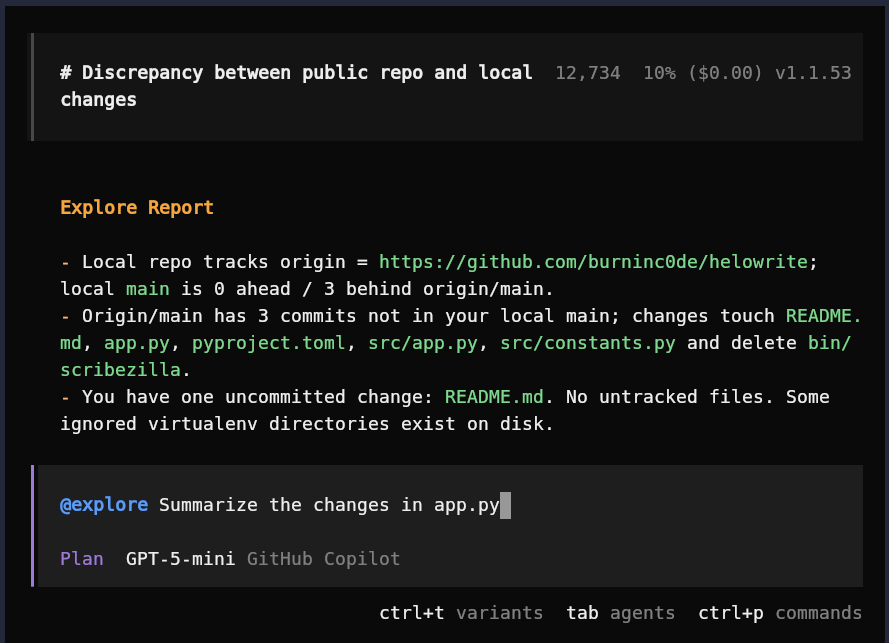Click the GitHub Copilot provider label

pyautogui.click(x=323, y=559)
